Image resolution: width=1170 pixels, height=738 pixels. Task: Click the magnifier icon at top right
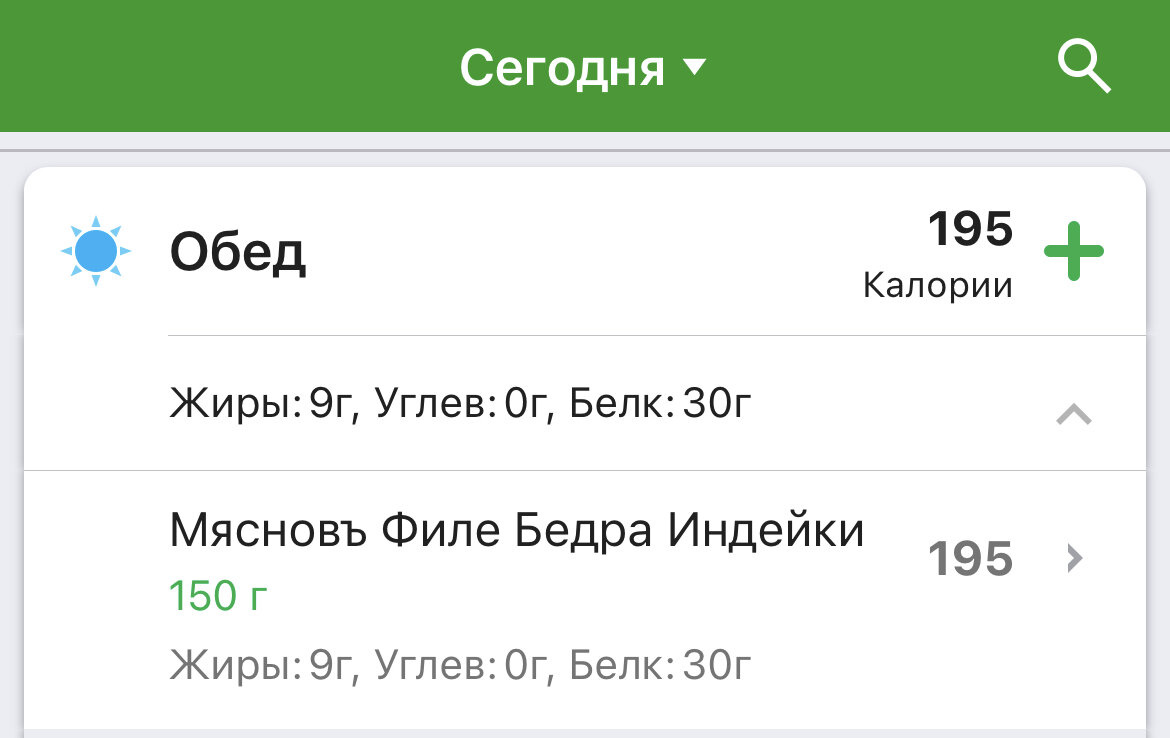click(x=1084, y=67)
